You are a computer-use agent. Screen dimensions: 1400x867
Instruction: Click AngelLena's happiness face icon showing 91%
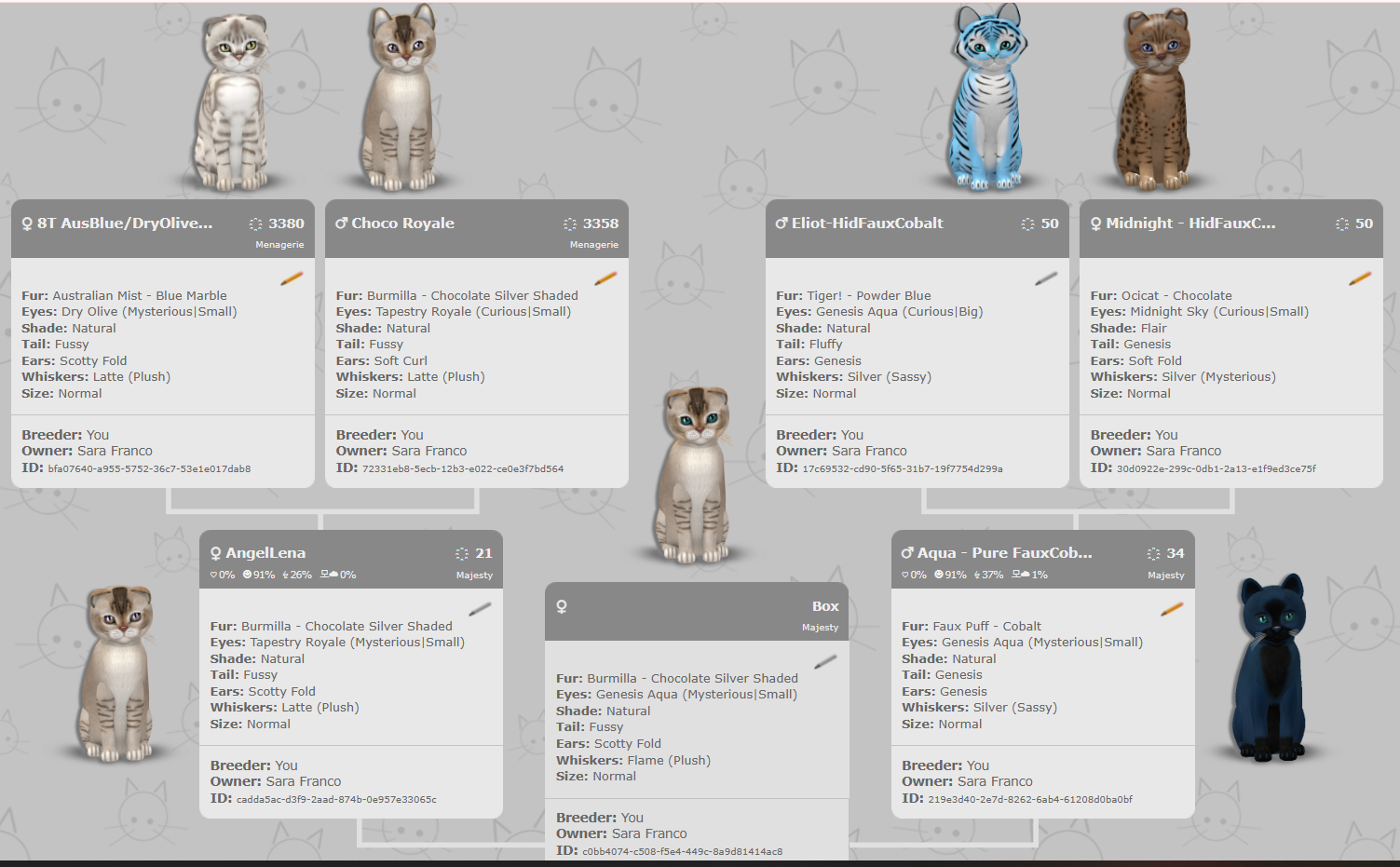[x=247, y=575]
